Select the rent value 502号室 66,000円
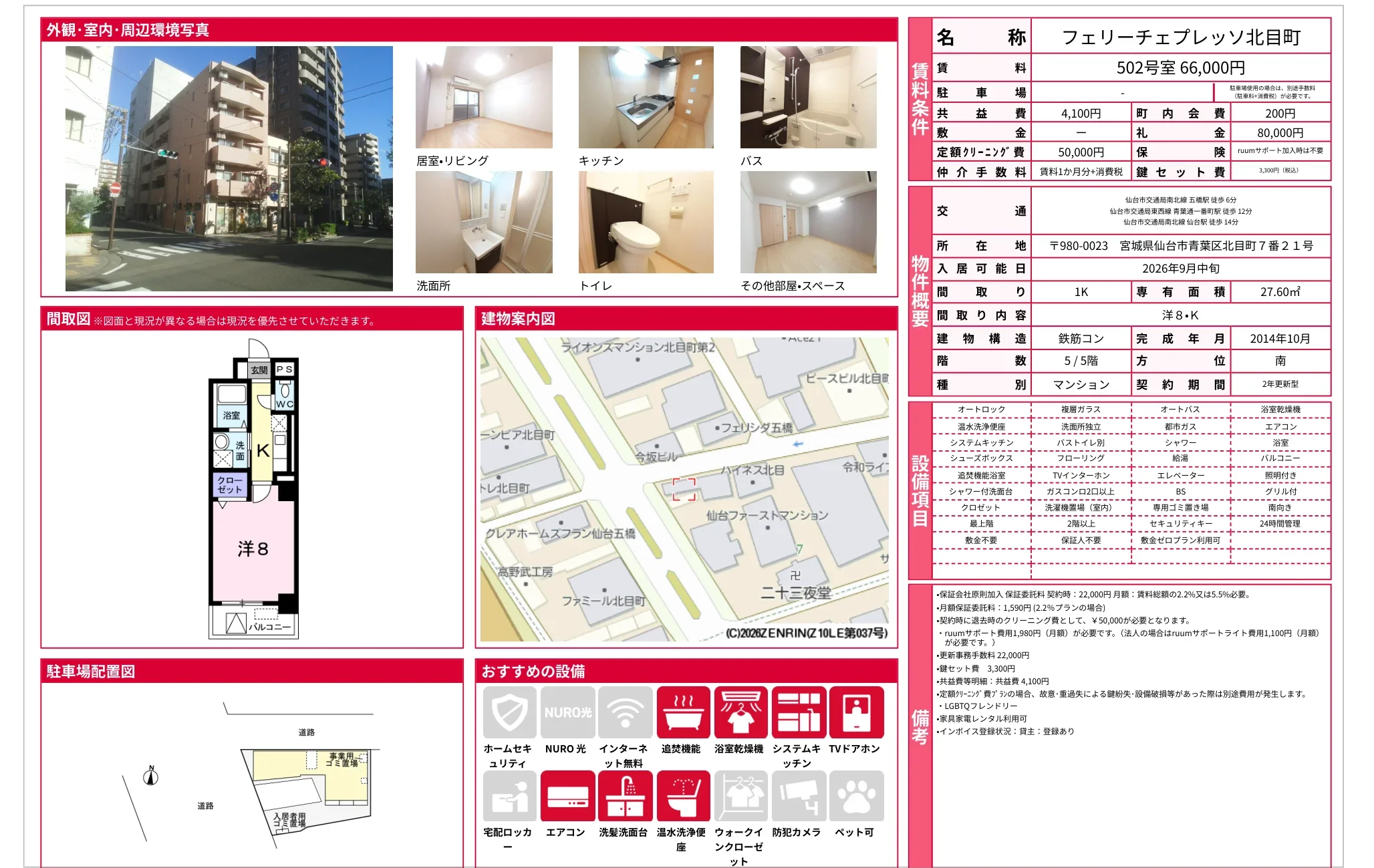The height and width of the screenshot is (868, 1374). [1181, 68]
